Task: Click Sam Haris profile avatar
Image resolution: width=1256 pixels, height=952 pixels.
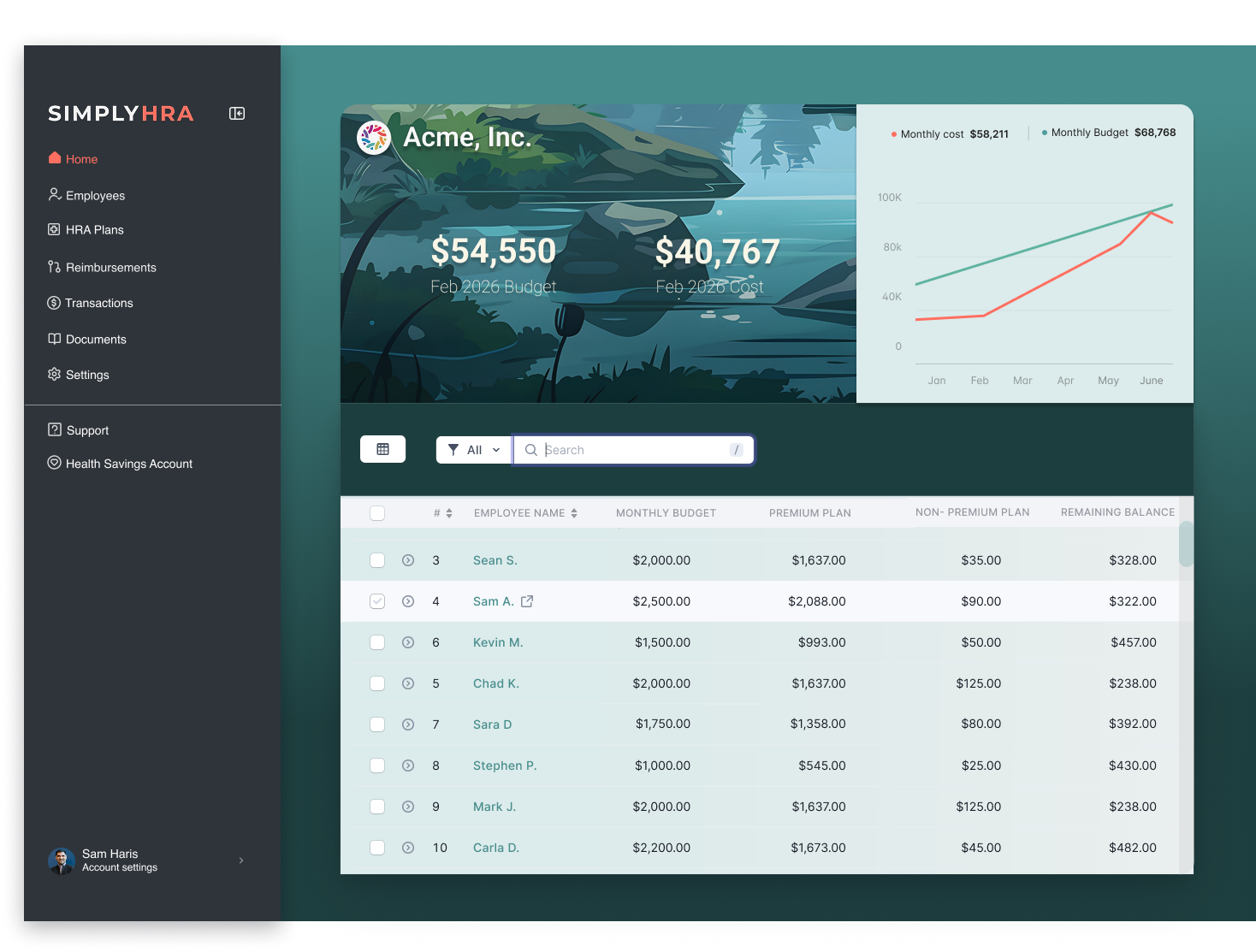Action: (x=62, y=860)
